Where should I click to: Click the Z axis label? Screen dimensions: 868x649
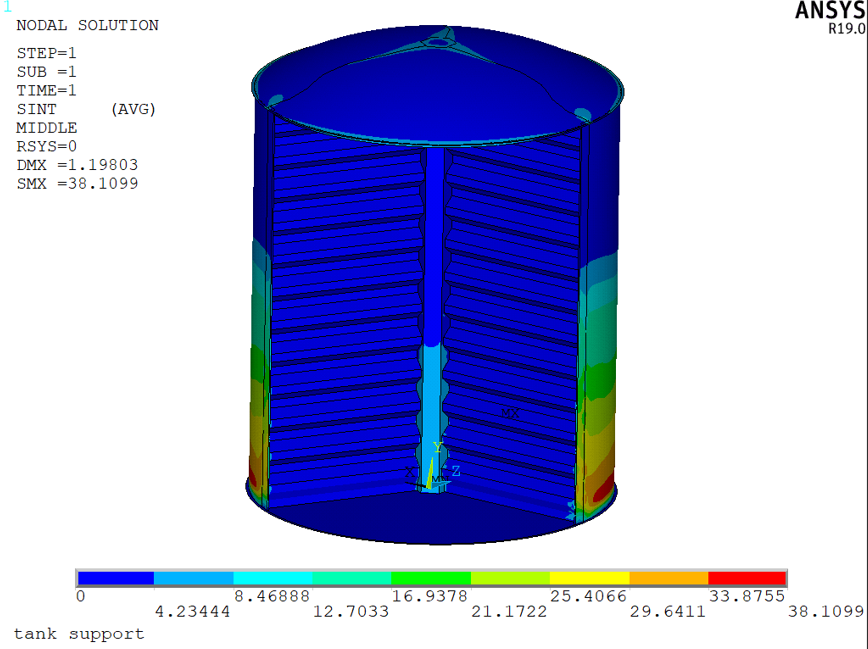coord(456,471)
